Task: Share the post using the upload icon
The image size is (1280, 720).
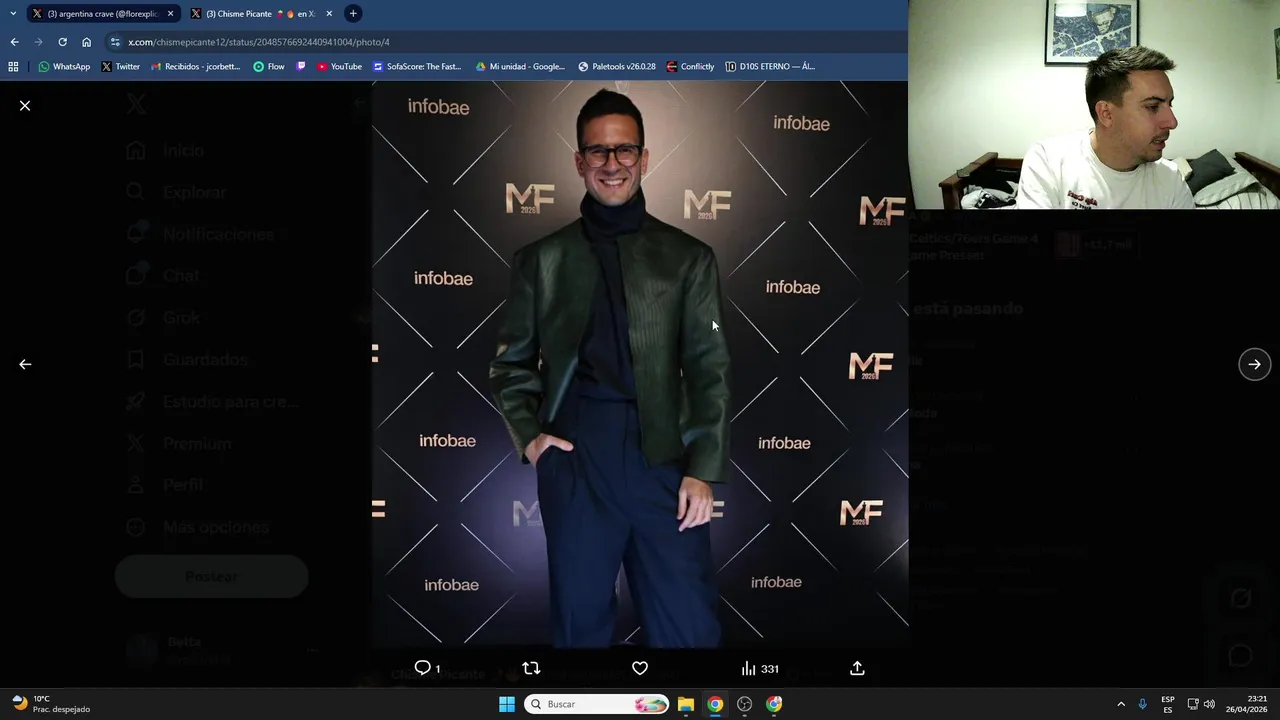Action: (857, 668)
